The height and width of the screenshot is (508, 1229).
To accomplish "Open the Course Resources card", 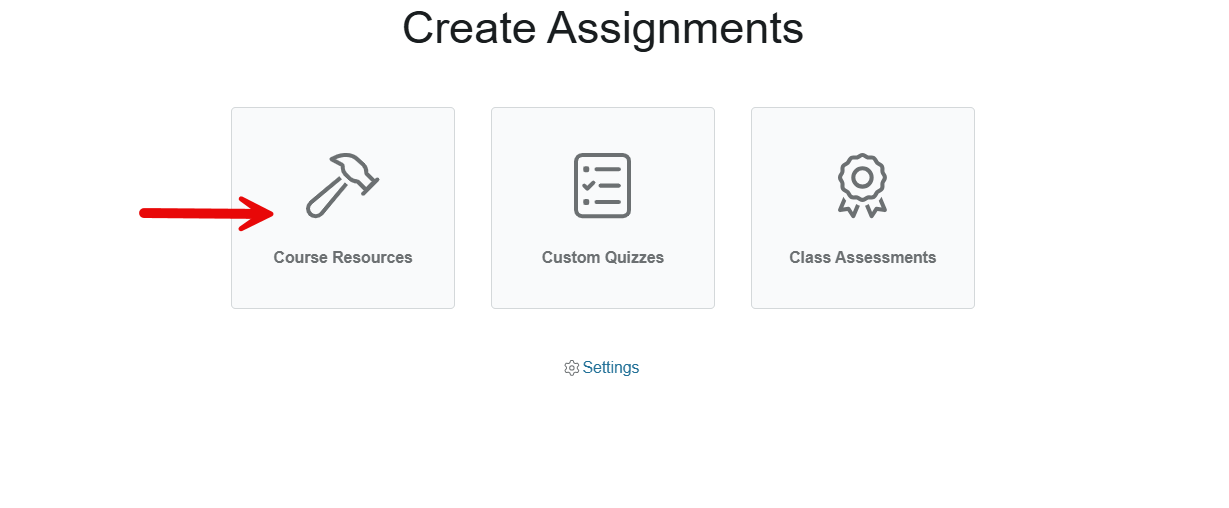I will (x=343, y=208).
